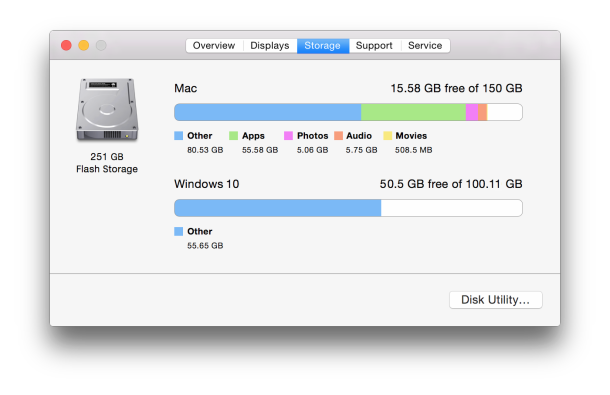The height and width of the screenshot is (395, 610).
Task: Open Disk Utility
Action: [496, 300]
